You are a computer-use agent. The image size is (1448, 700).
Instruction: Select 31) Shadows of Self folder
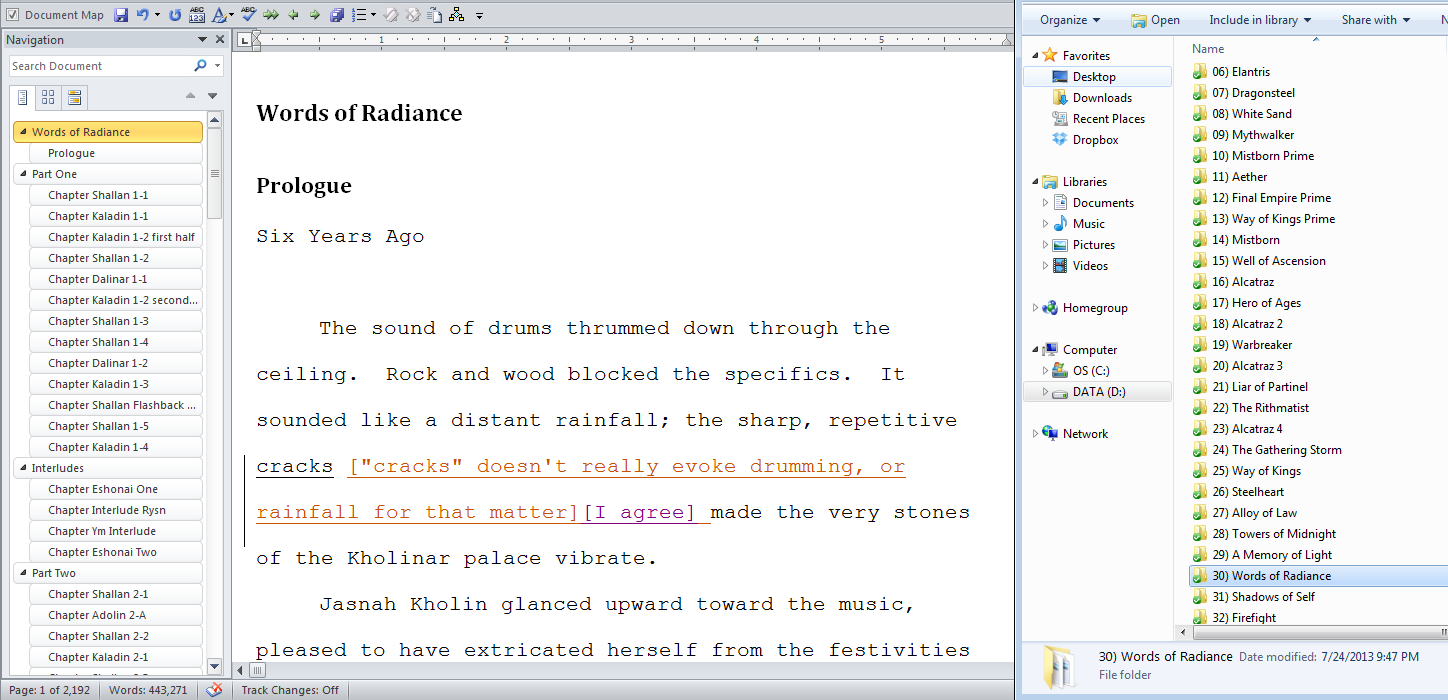click(1263, 597)
